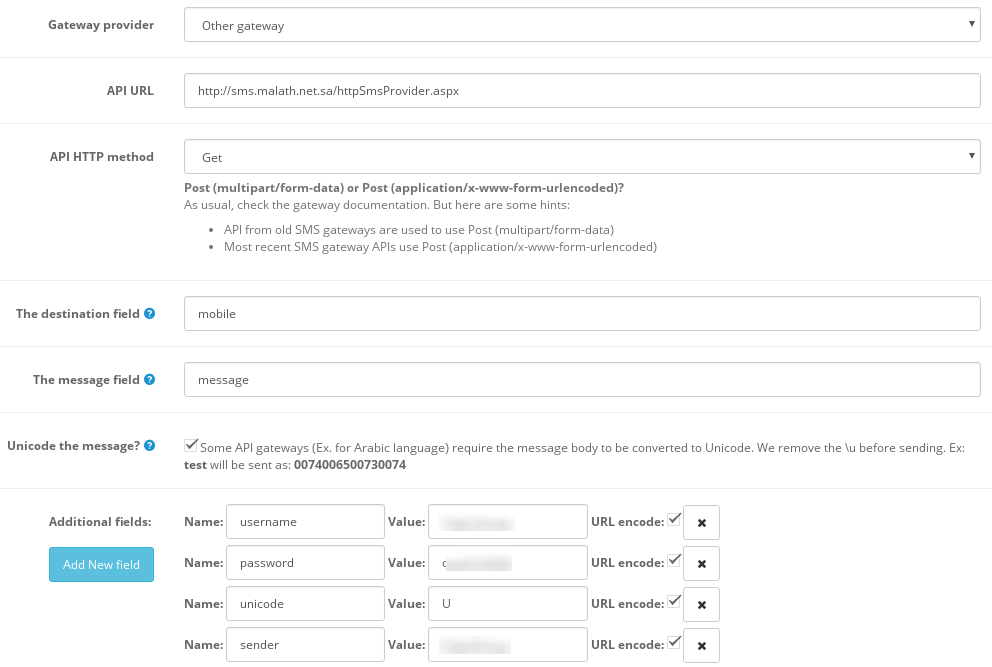Click the message field text input
Viewport: 992px width, 667px height.
(x=581, y=379)
